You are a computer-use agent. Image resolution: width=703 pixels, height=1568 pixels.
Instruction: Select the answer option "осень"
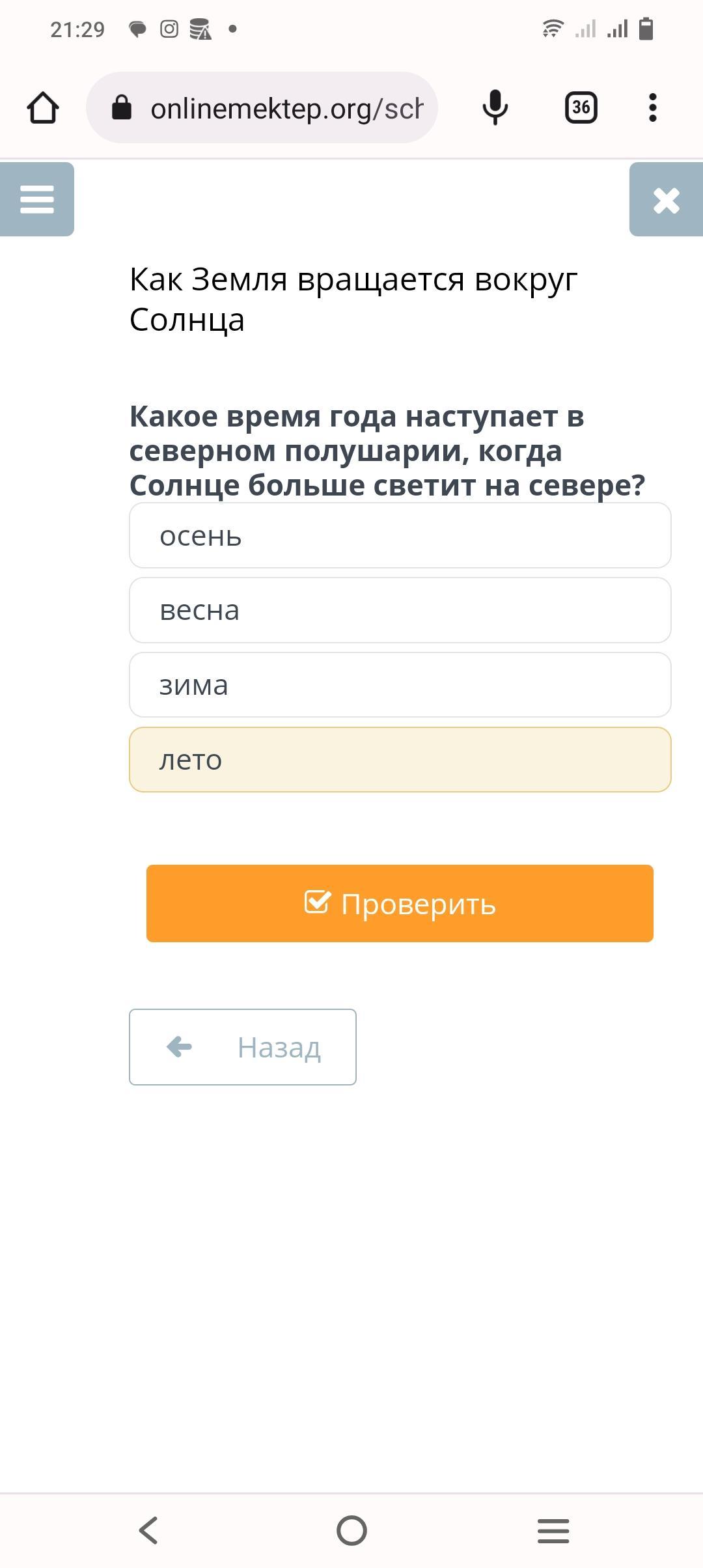[400, 536]
